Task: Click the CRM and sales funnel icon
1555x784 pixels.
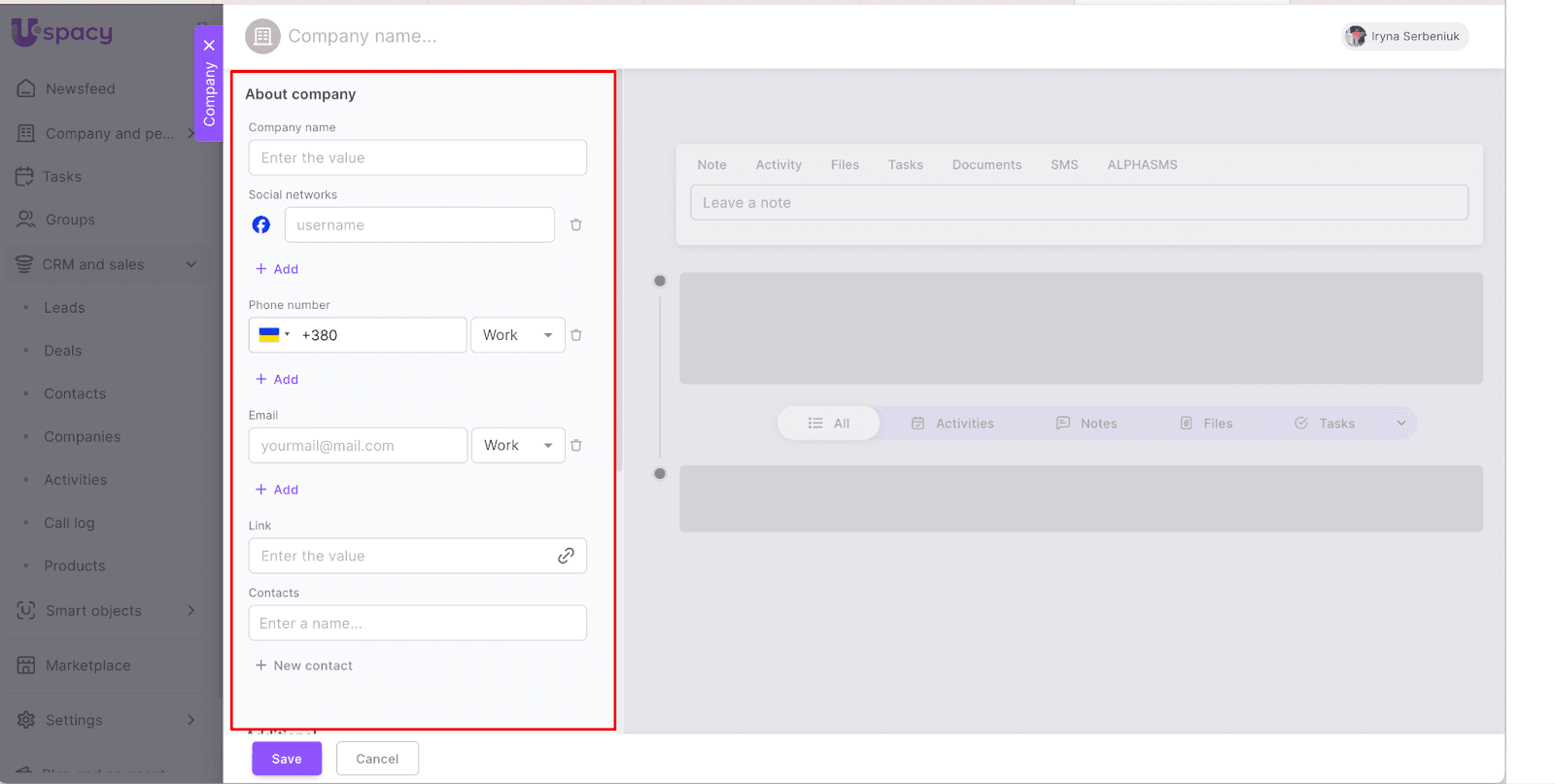Action: (24, 264)
